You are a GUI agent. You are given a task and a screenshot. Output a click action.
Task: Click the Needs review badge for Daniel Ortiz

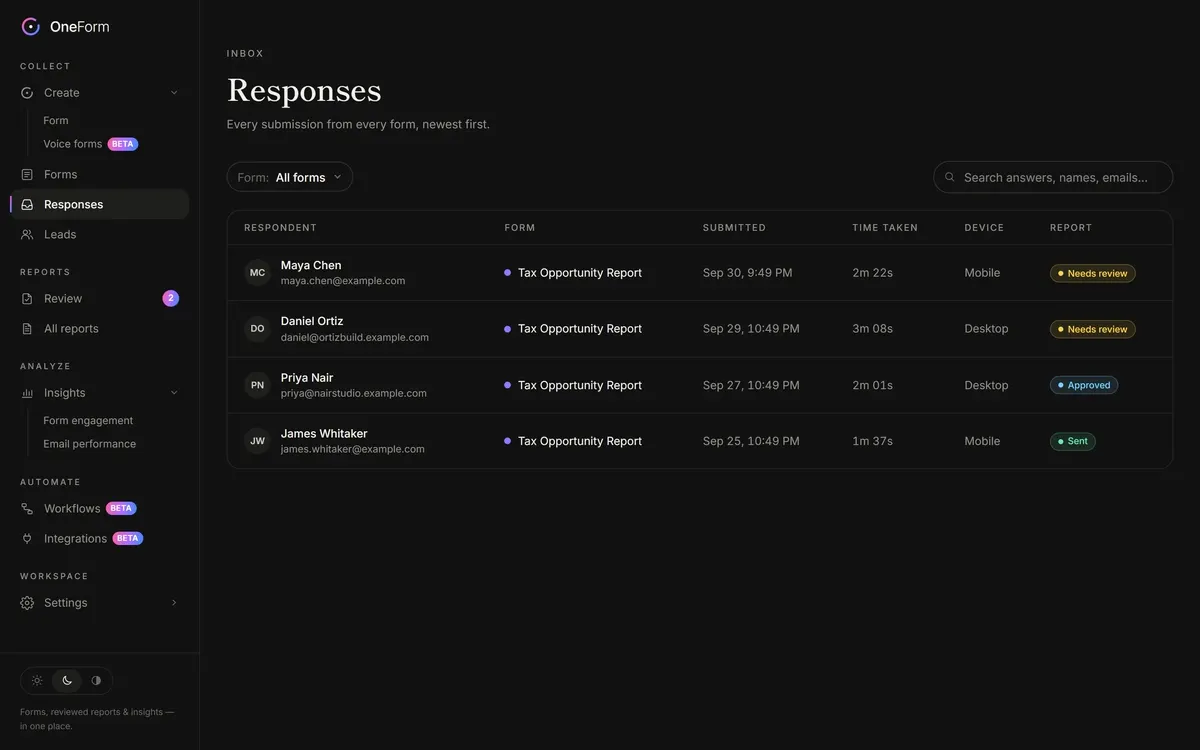1092,329
